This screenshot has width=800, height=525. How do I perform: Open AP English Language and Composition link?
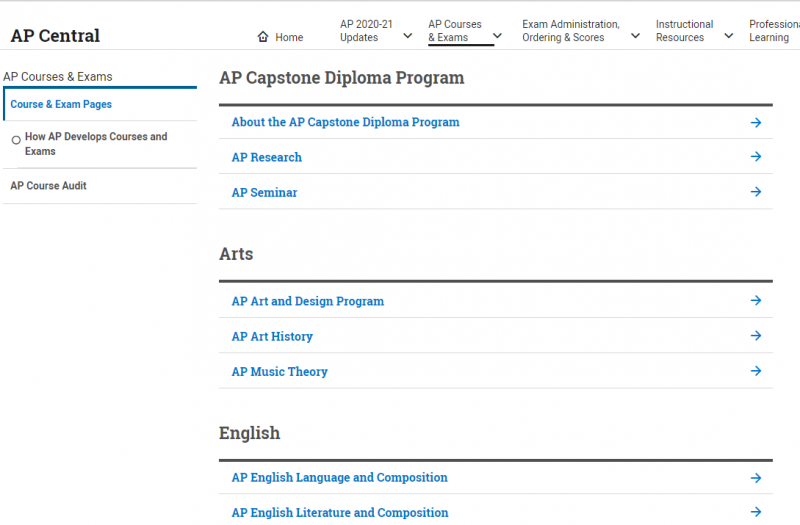click(x=339, y=478)
